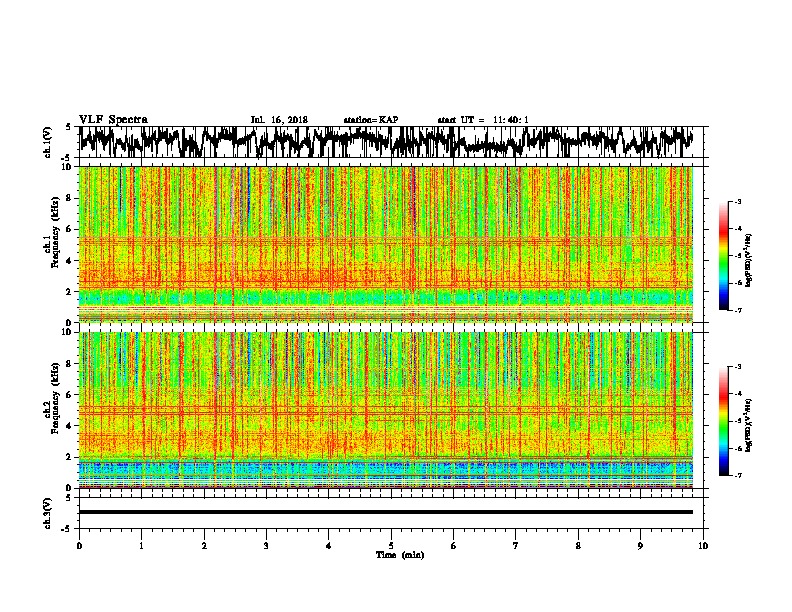Click the "start UT = 11:40:1" header text
The image size is (792, 612).
pyautogui.click(x=483, y=120)
